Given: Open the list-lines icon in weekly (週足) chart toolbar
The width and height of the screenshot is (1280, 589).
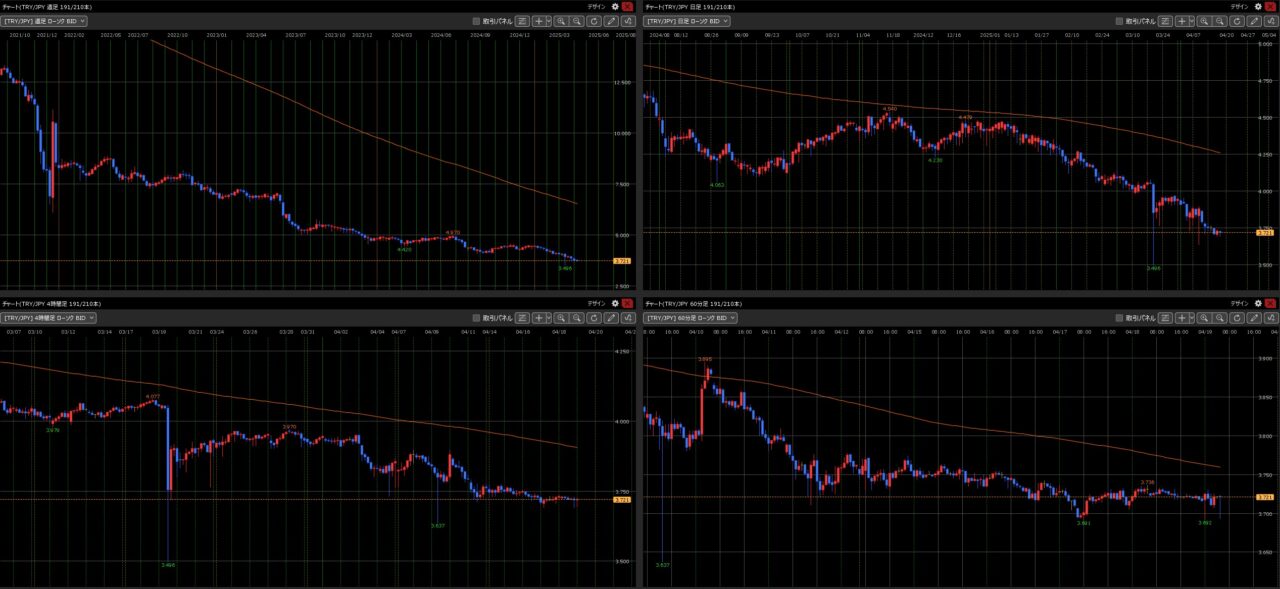Looking at the screenshot, I should (x=522, y=20).
